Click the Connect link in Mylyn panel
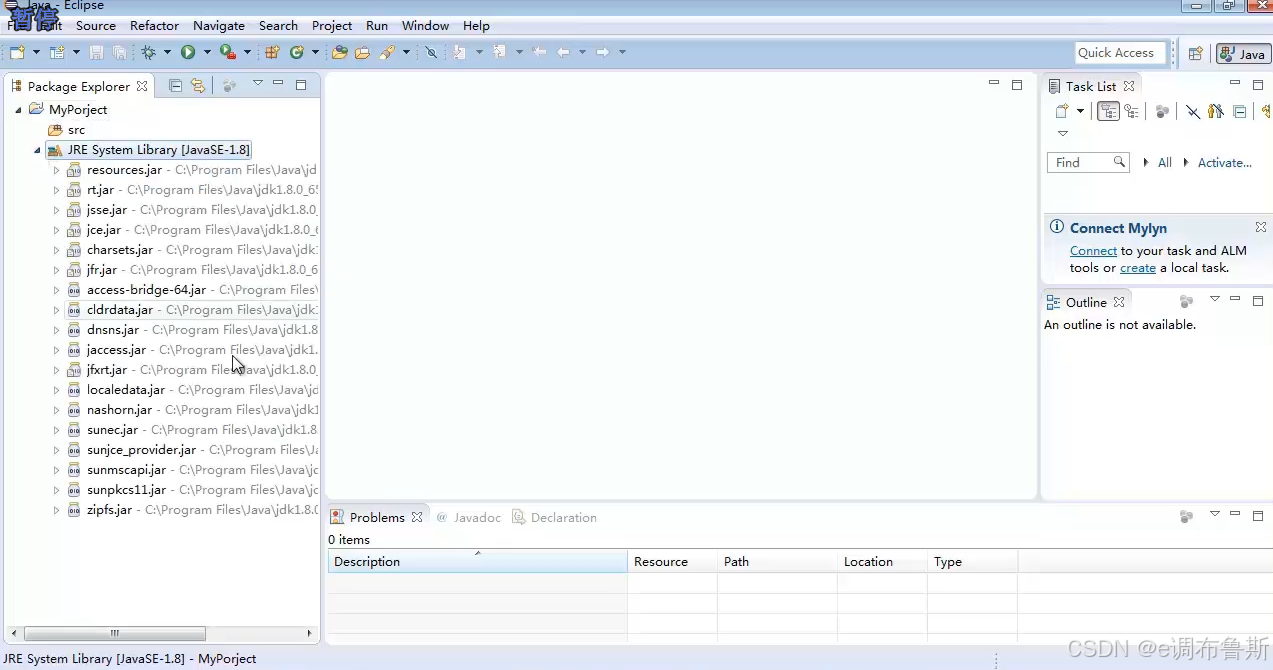Viewport: 1273px width, 670px height. click(x=1093, y=251)
